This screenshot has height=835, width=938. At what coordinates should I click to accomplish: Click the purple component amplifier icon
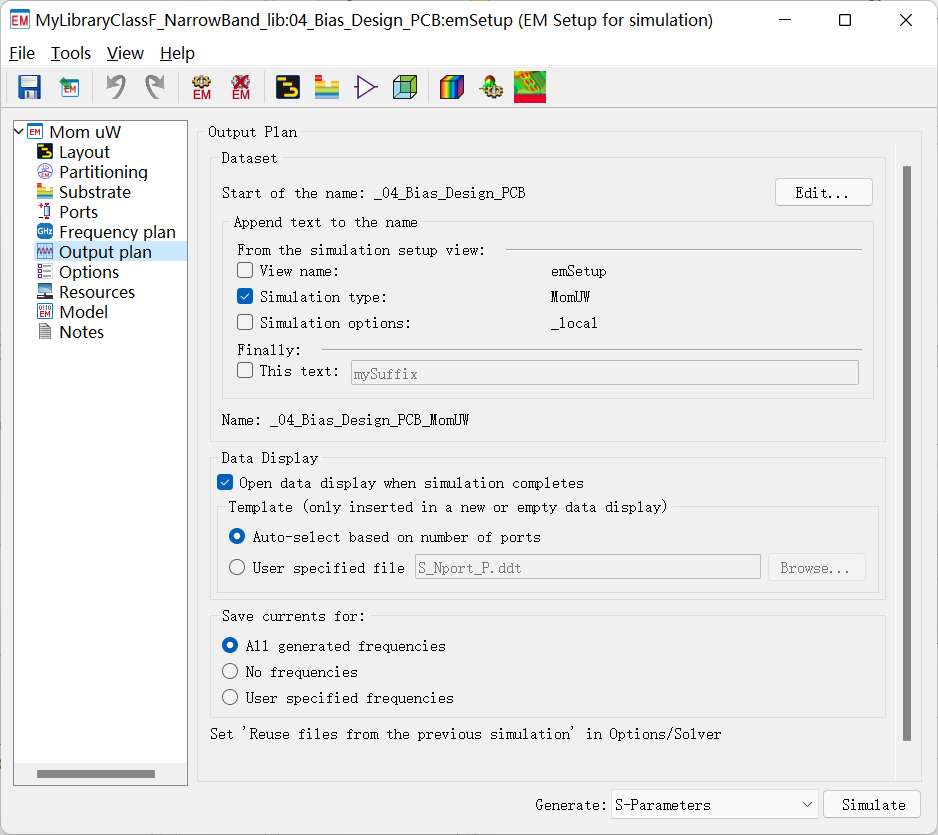[366, 87]
